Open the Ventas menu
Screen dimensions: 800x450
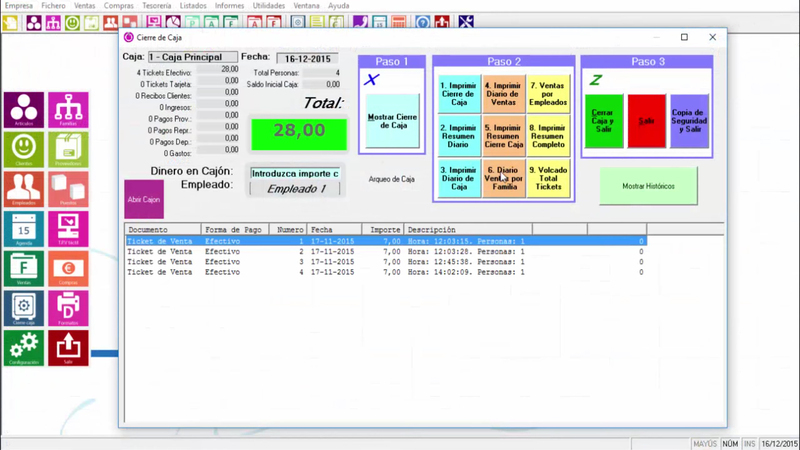85,6
